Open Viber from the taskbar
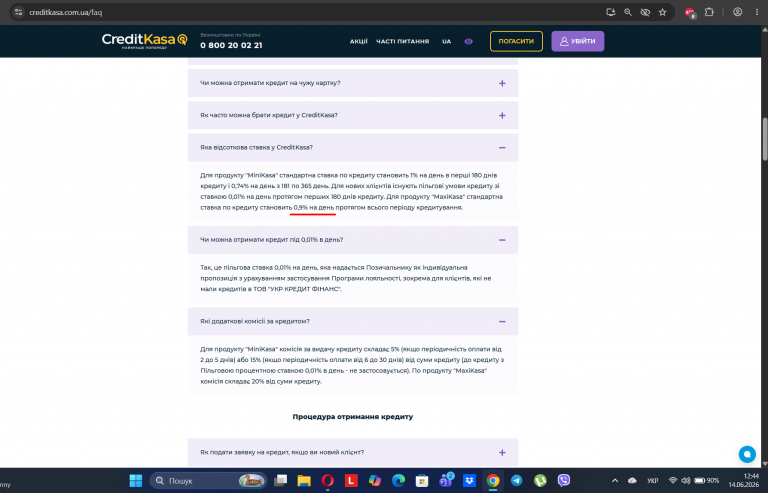This screenshot has height=493, width=768. coord(564,481)
